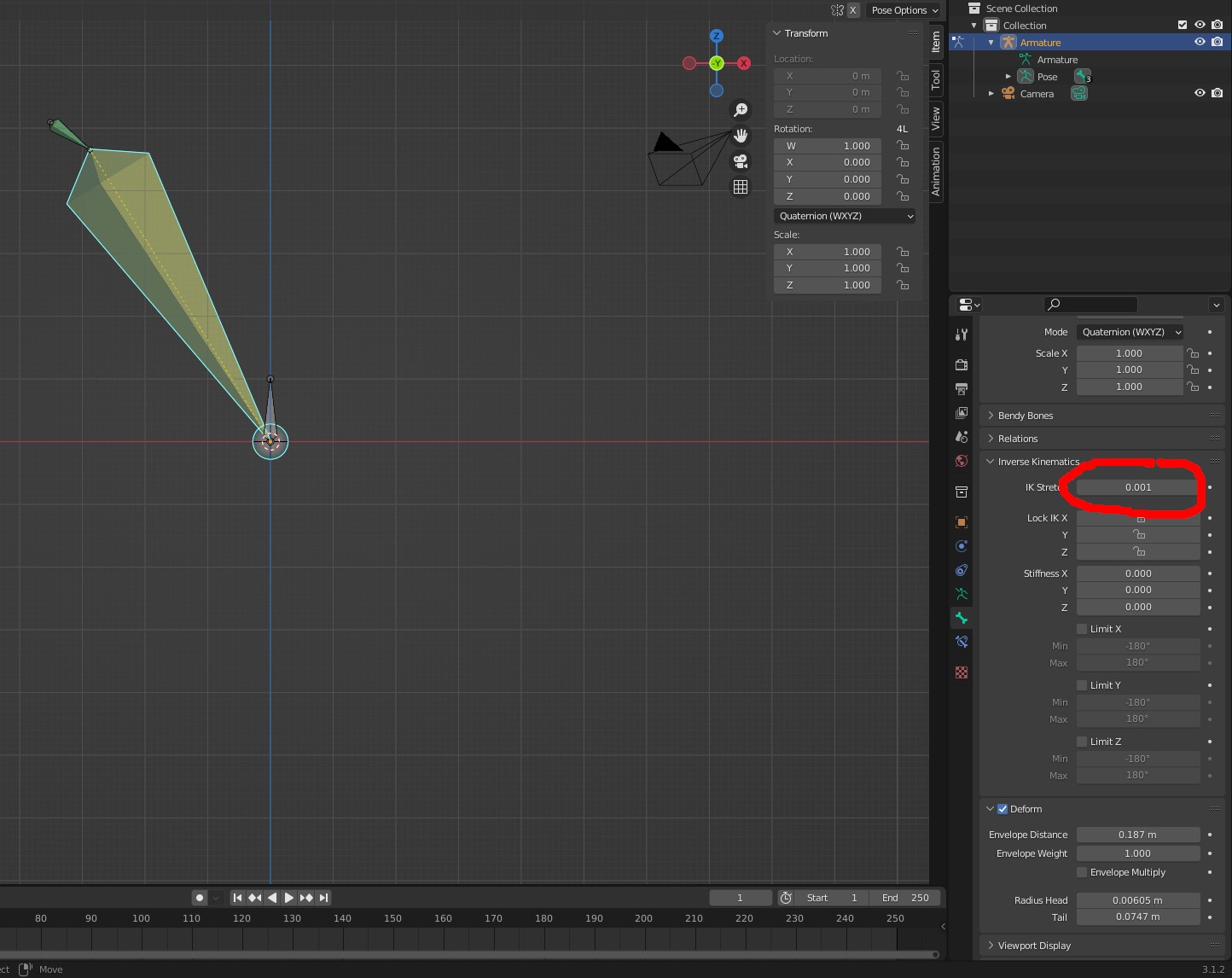Open Tool properties tab with wrench icon
The width and height of the screenshot is (1232, 978).
pyautogui.click(x=962, y=335)
